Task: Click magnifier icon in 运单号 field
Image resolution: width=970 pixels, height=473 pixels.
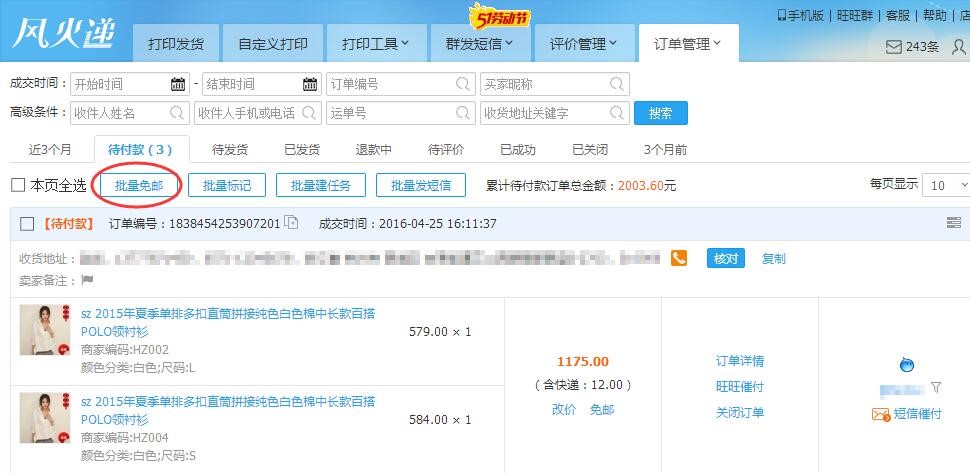Action: (x=463, y=113)
